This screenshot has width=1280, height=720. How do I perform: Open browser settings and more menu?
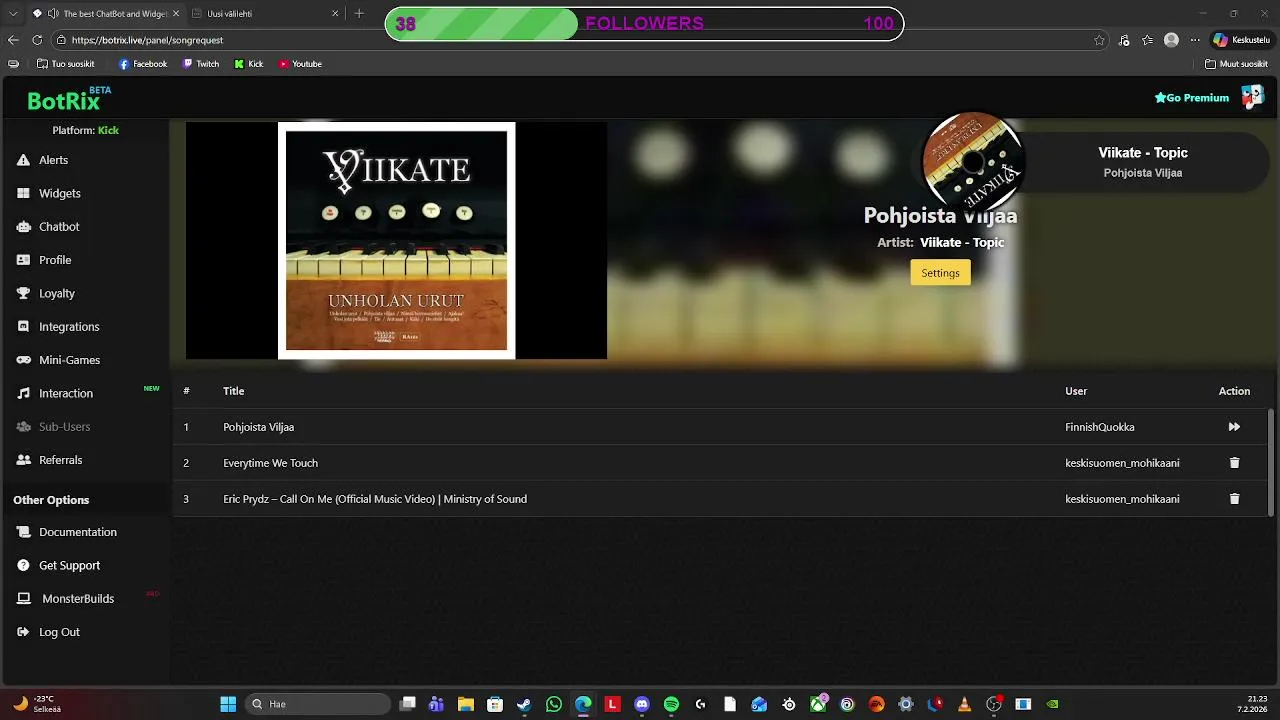point(1194,40)
